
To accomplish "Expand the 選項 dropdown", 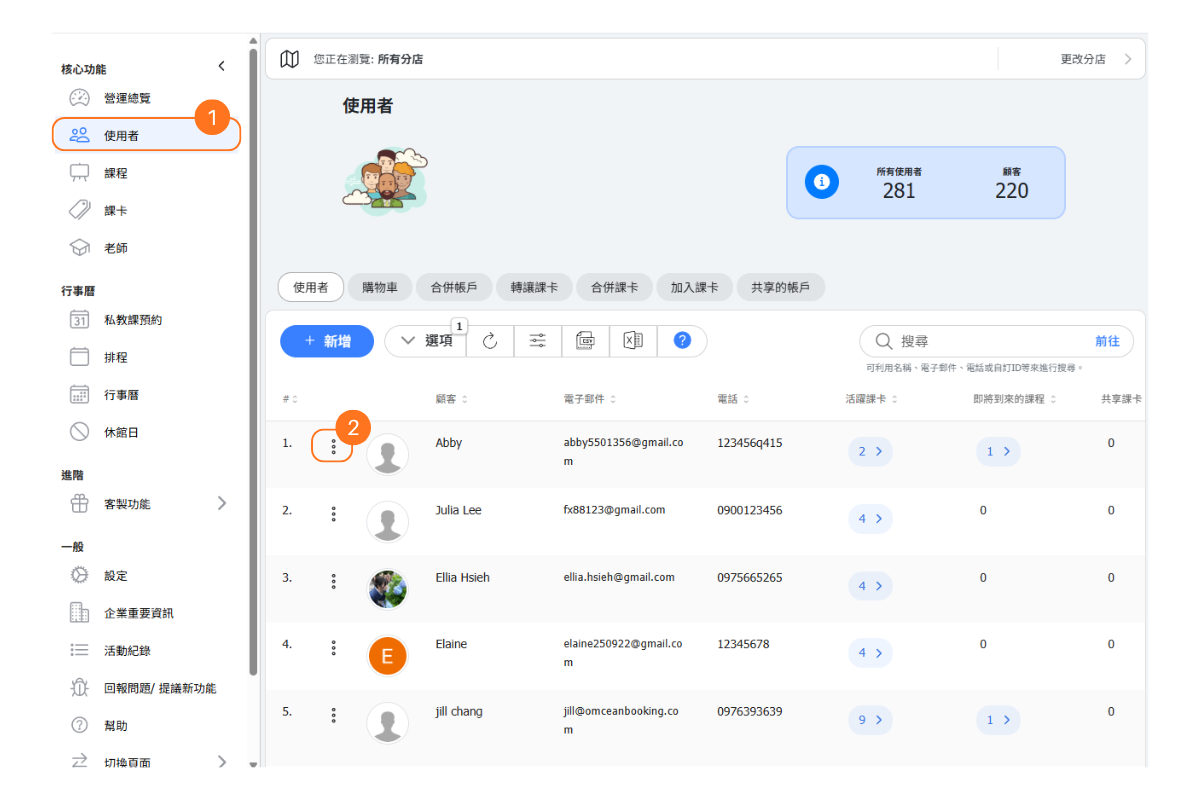I will 426,341.
